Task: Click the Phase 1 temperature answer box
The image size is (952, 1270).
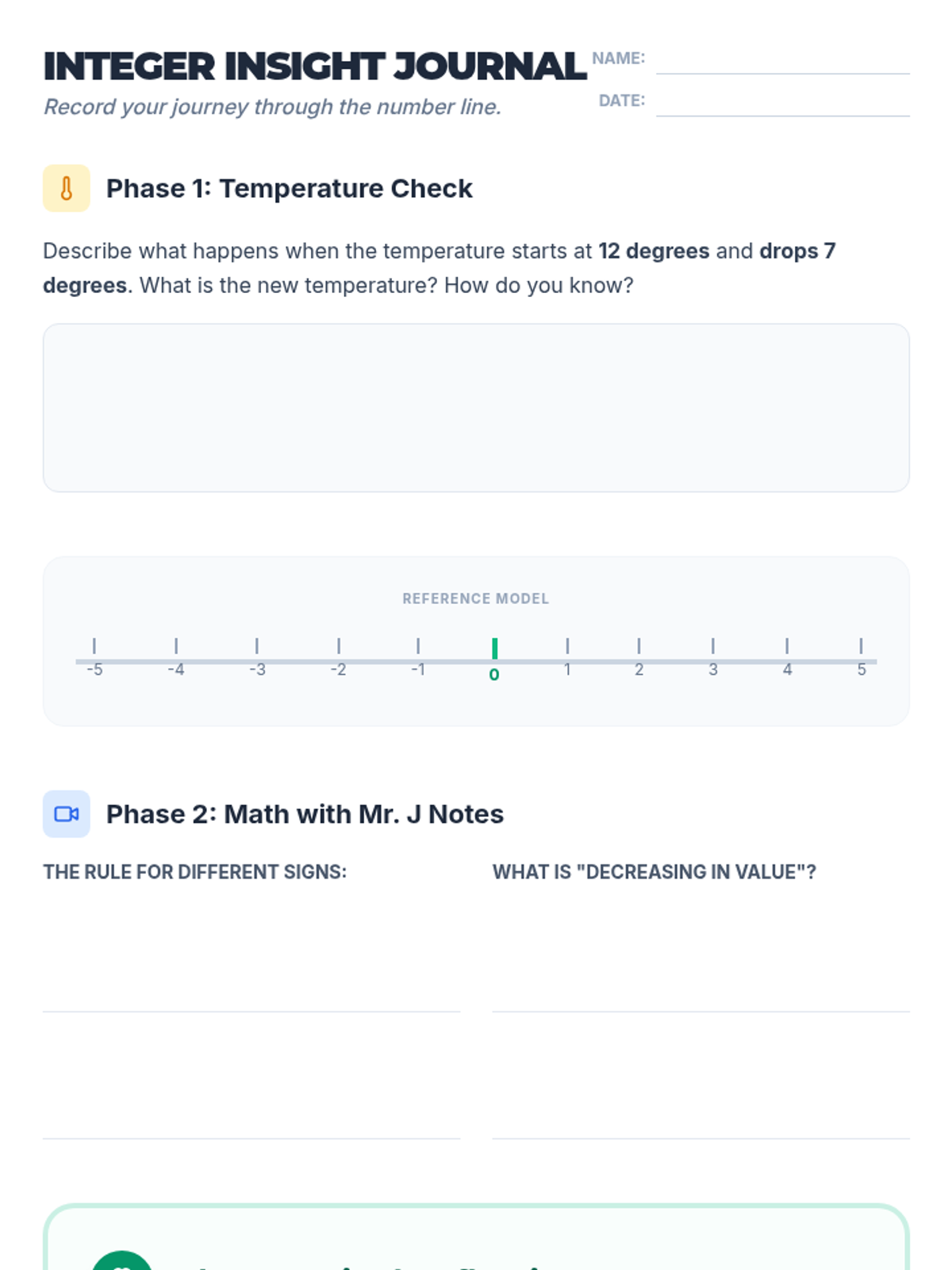Action: click(476, 407)
